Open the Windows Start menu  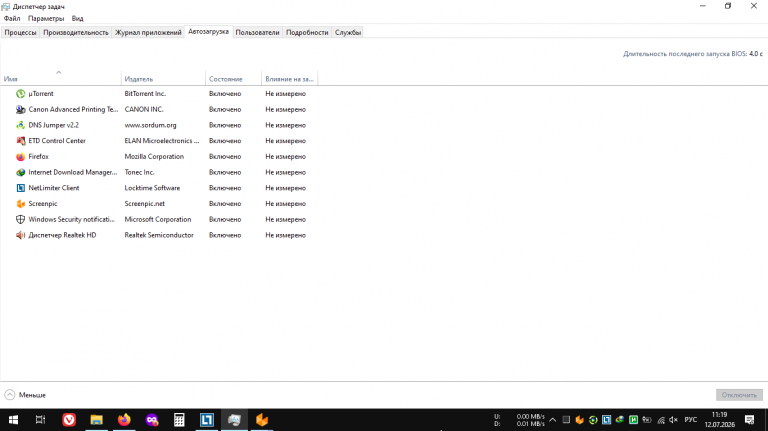click(x=13, y=420)
